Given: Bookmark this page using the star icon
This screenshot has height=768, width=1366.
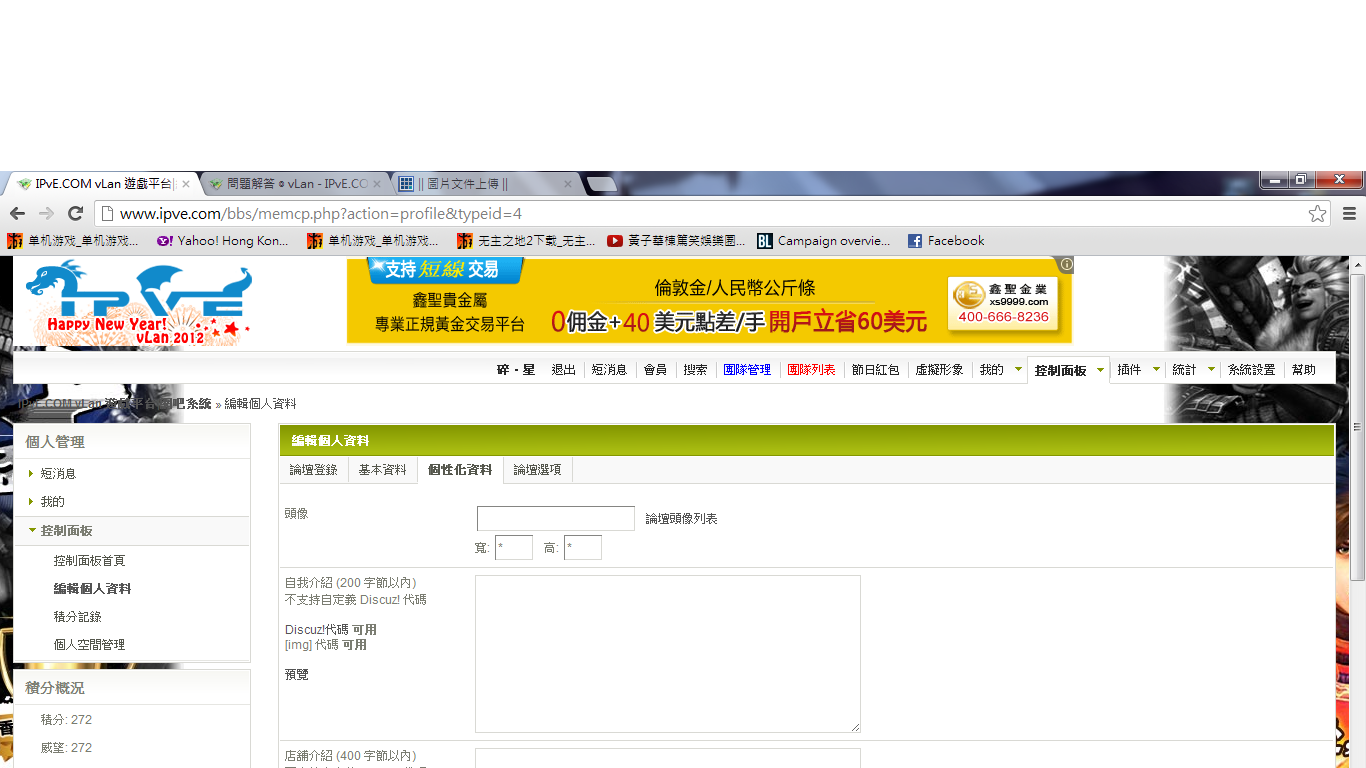Looking at the screenshot, I should tap(1317, 213).
